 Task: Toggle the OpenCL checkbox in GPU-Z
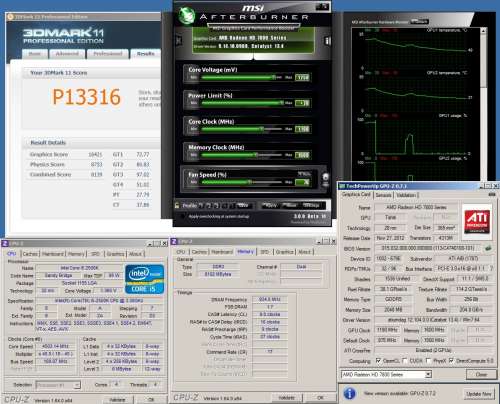click(378, 361)
